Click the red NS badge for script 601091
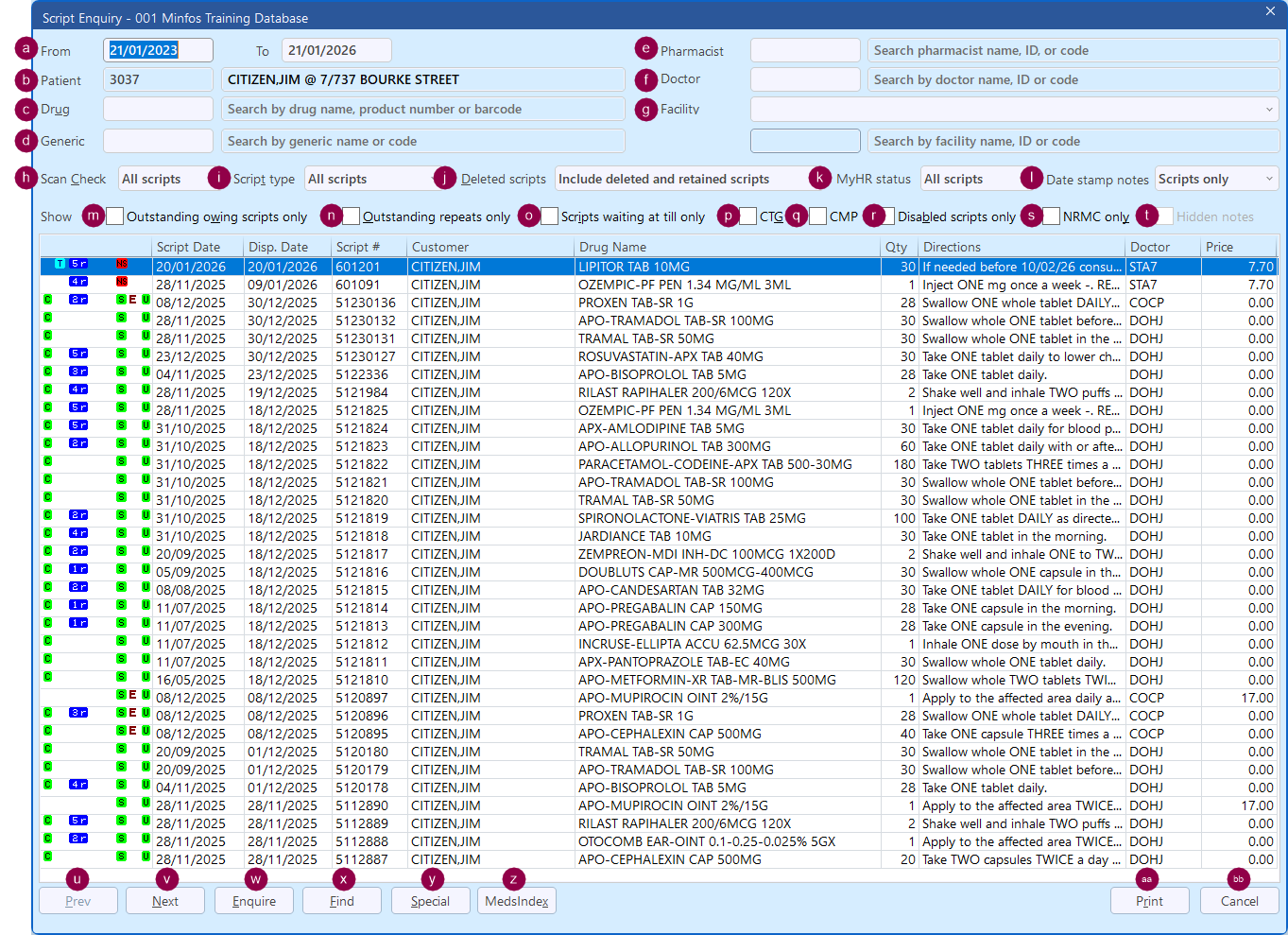 [x=122, y=282]
